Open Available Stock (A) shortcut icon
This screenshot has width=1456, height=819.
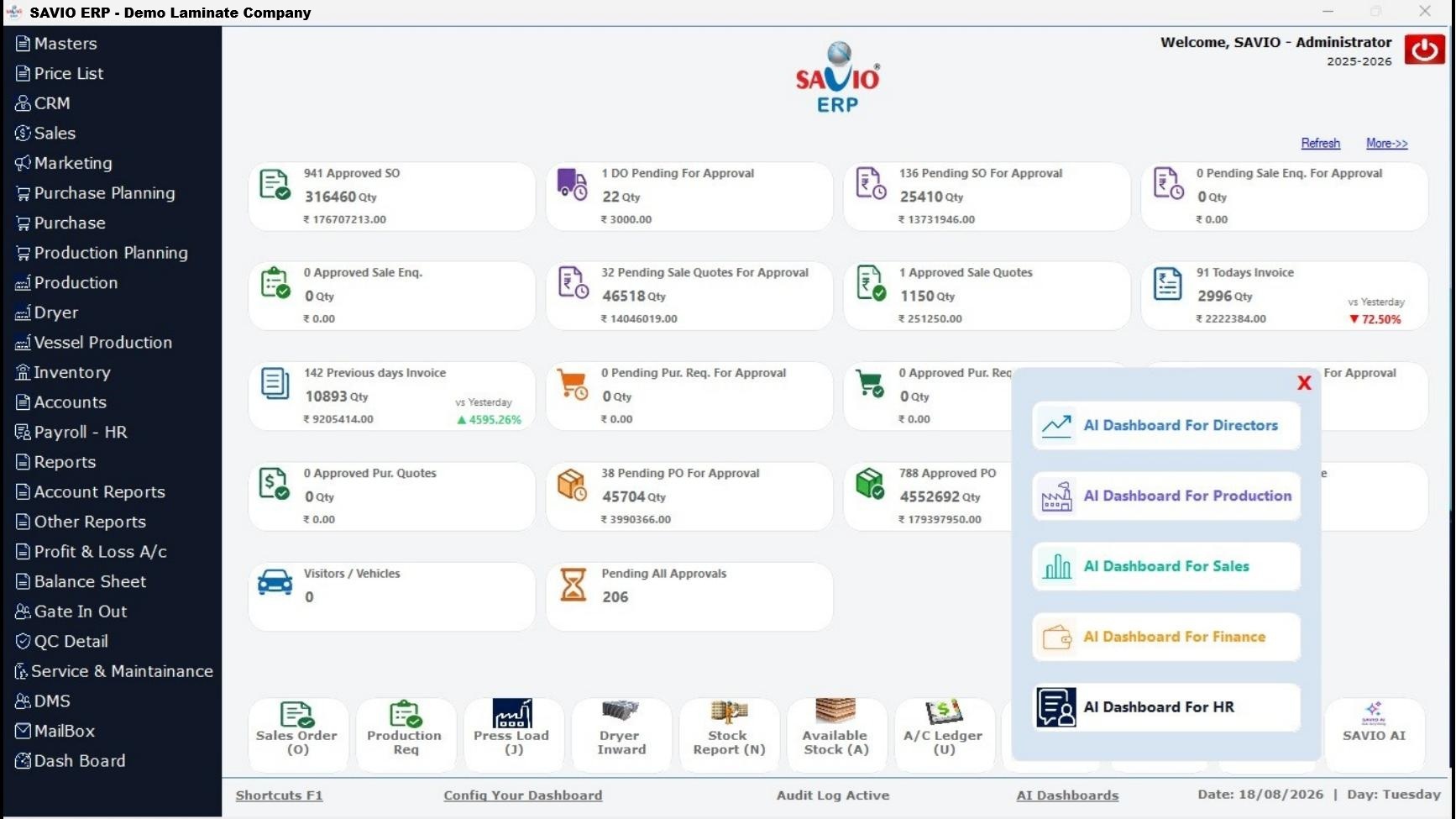(835, 712)
